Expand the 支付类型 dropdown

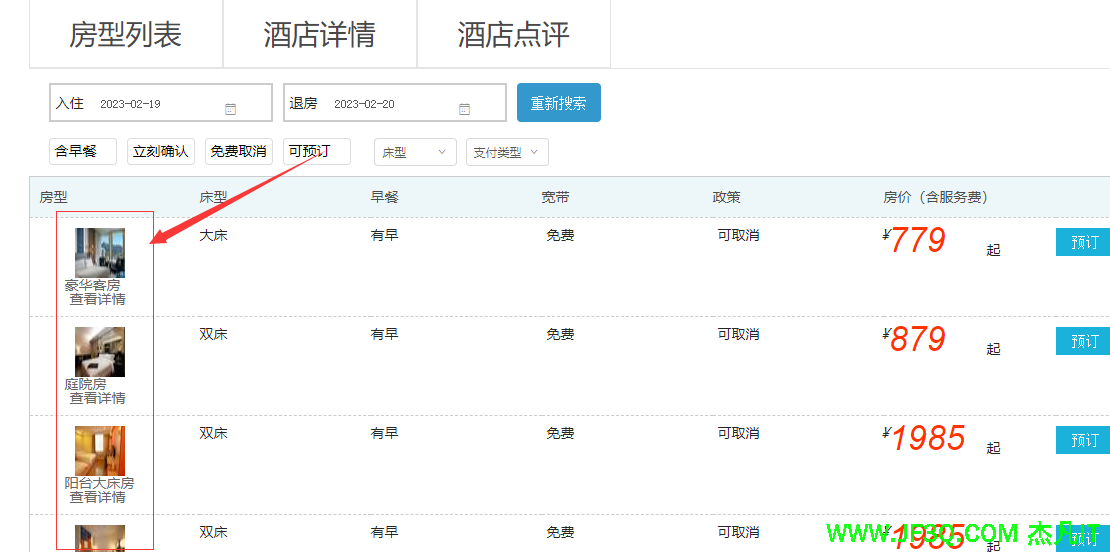[x=507, y=153]
